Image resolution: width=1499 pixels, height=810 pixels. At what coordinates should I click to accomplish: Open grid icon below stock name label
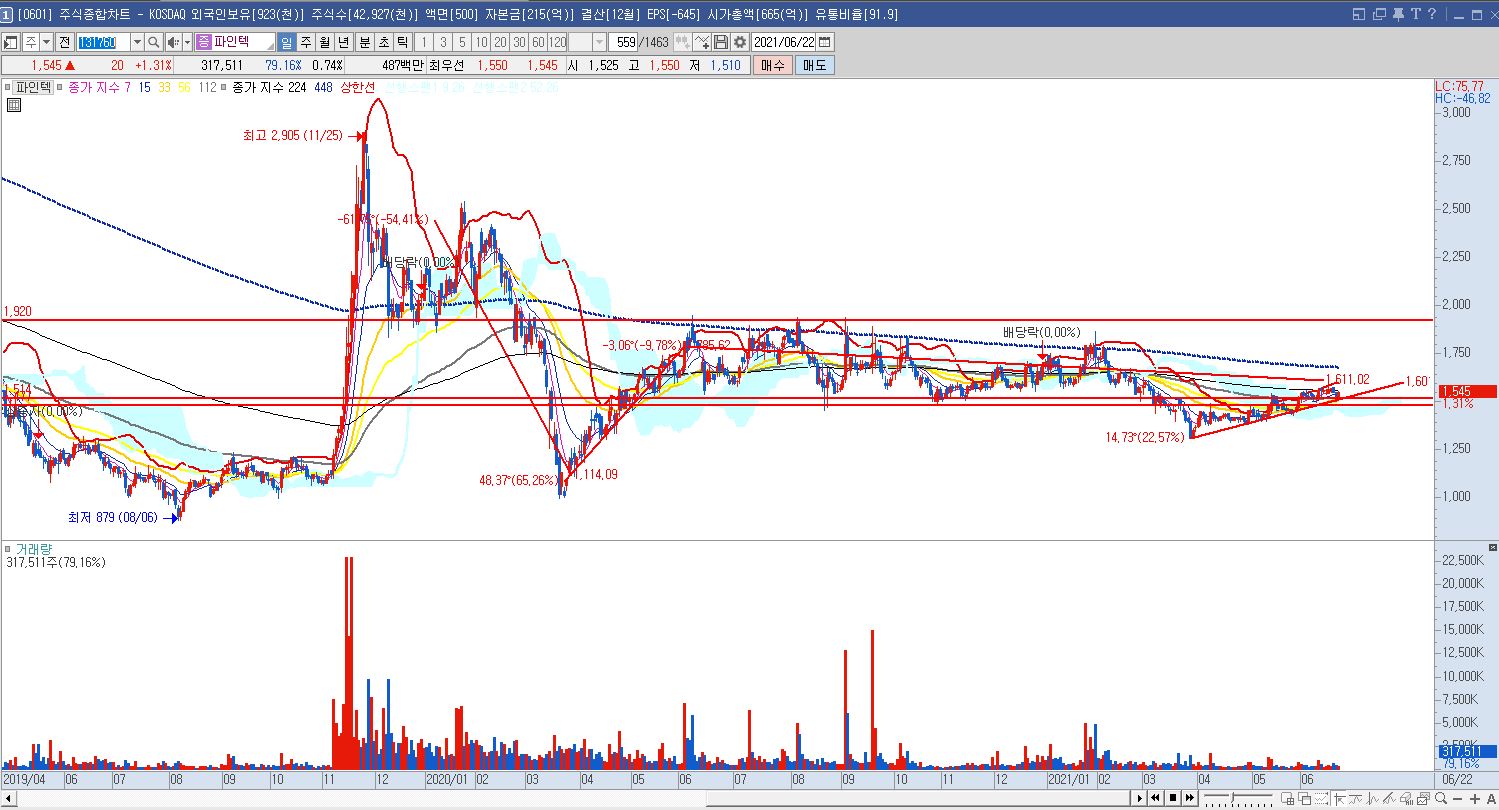[x=12, y=103]
